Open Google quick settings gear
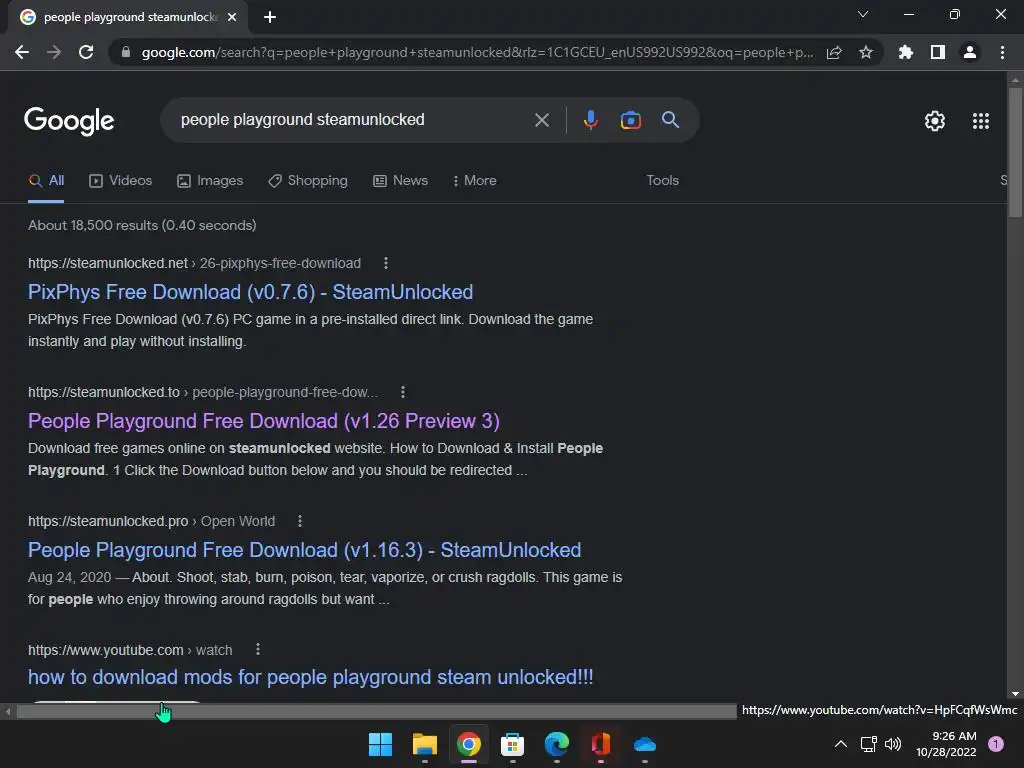The width and height of the screenshot is (1024, 768). click(x=935, y=121)
